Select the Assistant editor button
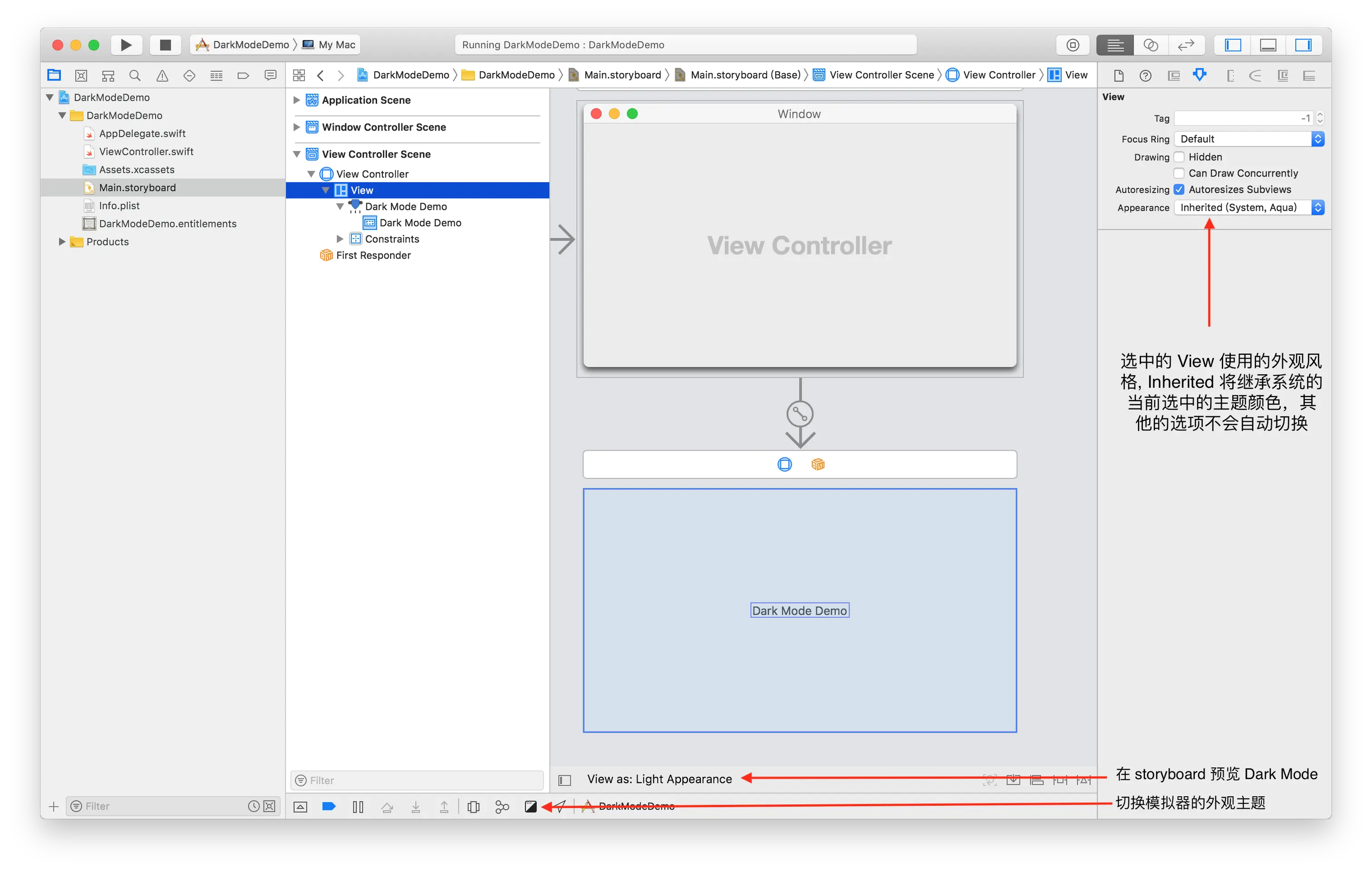The image size is (1372, 872). (1151, 44)
